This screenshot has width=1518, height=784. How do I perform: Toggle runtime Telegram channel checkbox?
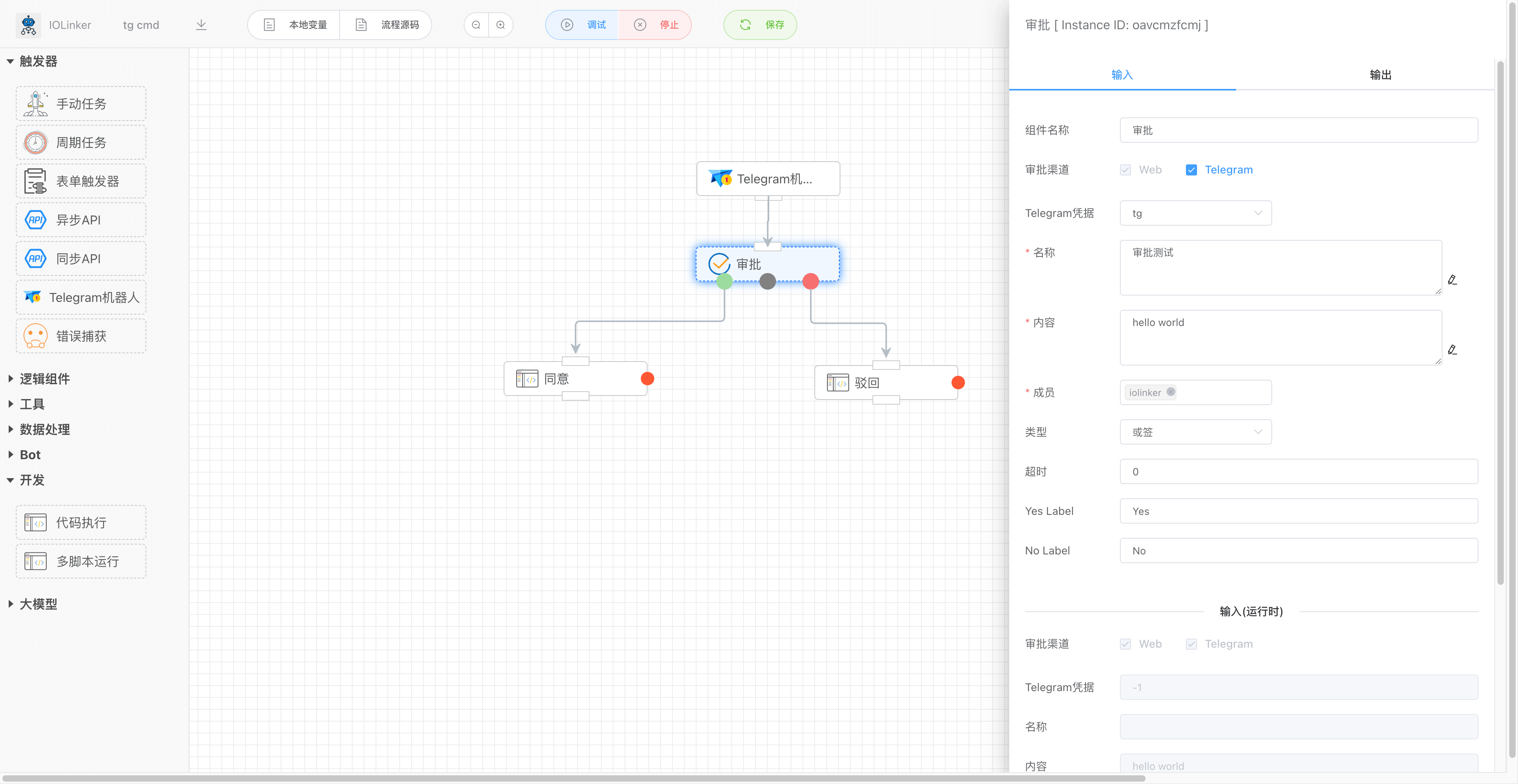(x=1191, y=644)
